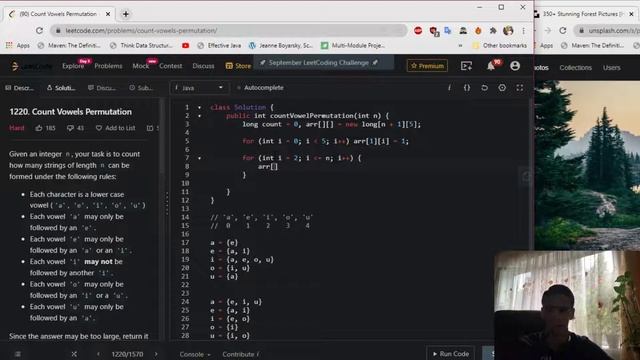
Task: Open the Maven: The Definitive bookmark
Action: pyautogui.click(x=69, y=45)
